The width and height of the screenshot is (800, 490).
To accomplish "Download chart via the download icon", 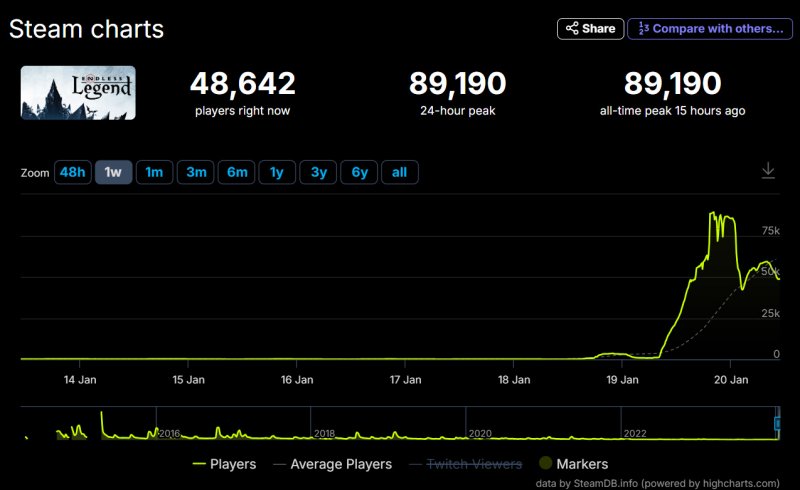I will click(768, 171).
